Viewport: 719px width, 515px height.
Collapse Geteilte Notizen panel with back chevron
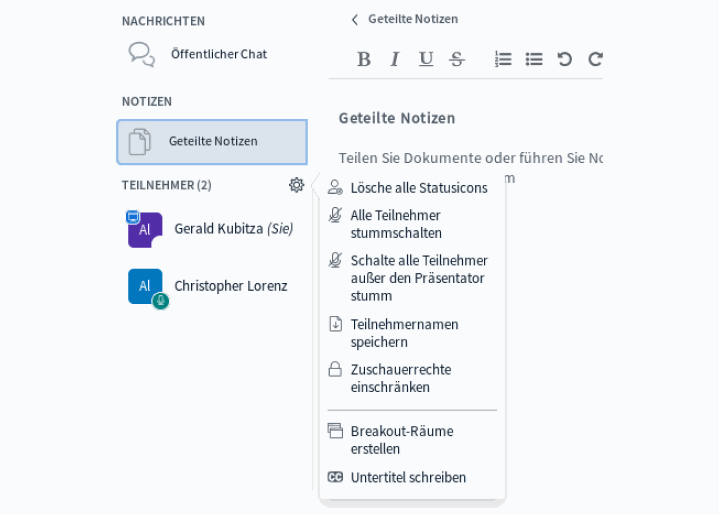click(354, 19)
